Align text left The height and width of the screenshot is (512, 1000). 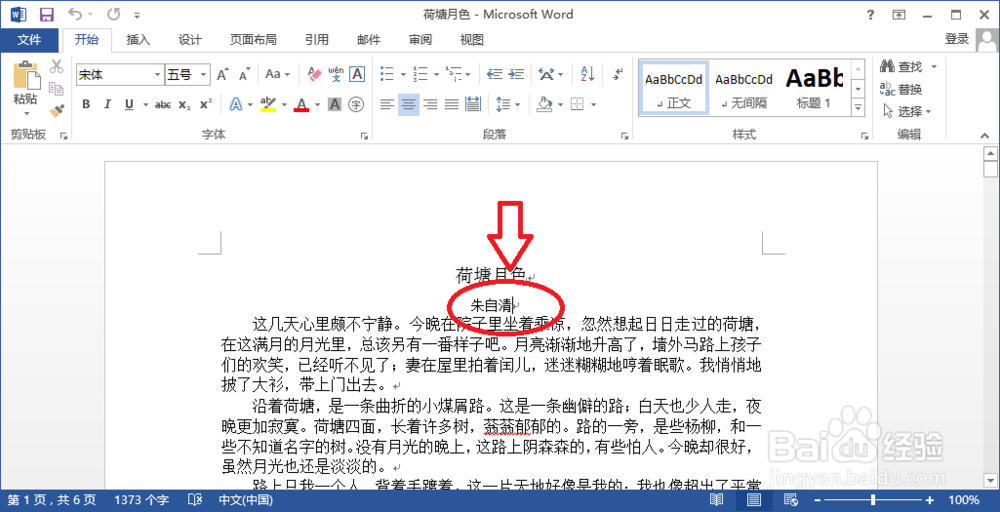(x=386, y=104)
